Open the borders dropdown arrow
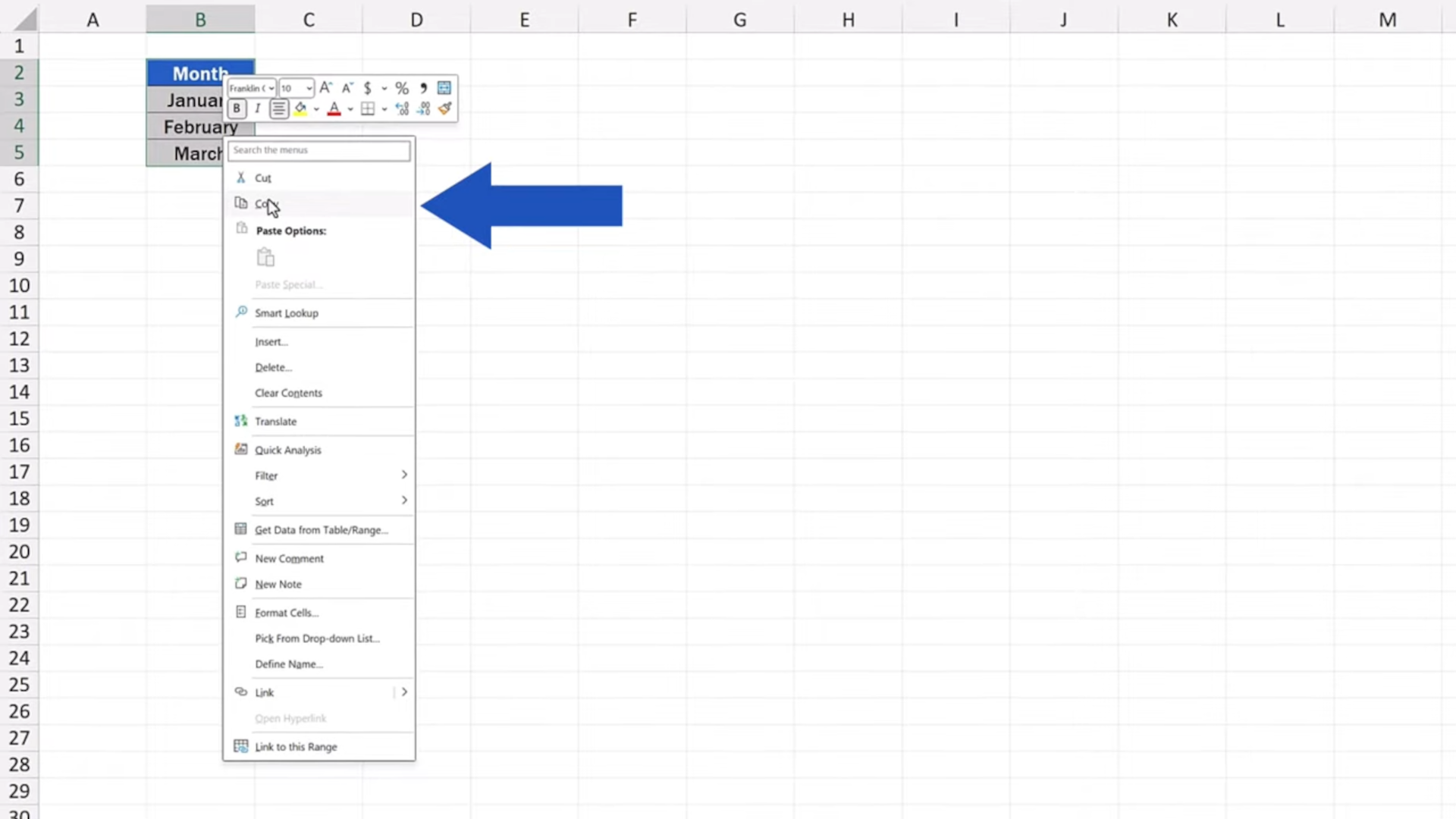Screen dimensions: 1456x819 click(384, 108)
